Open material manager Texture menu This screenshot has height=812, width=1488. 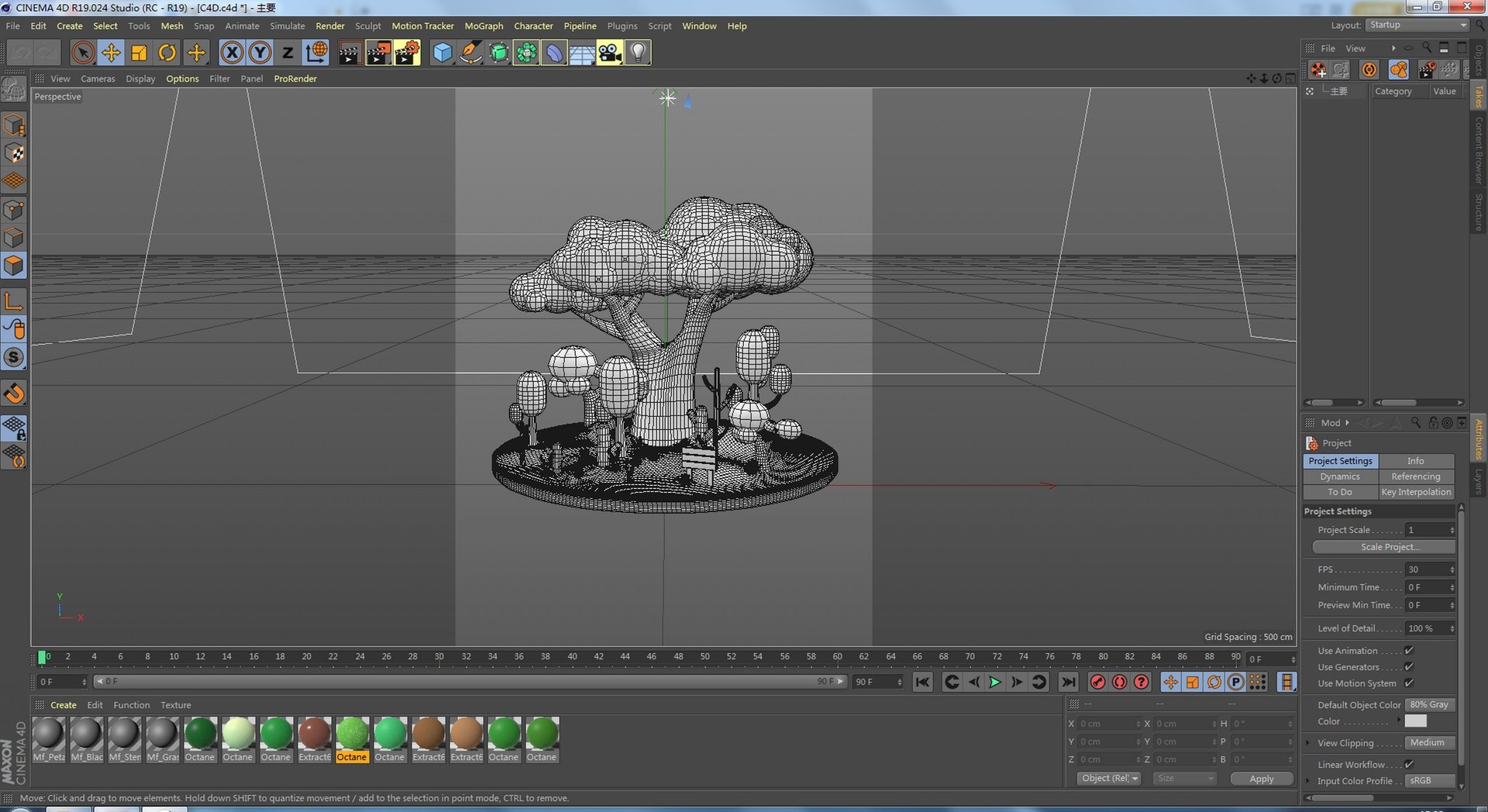point(176,705)
